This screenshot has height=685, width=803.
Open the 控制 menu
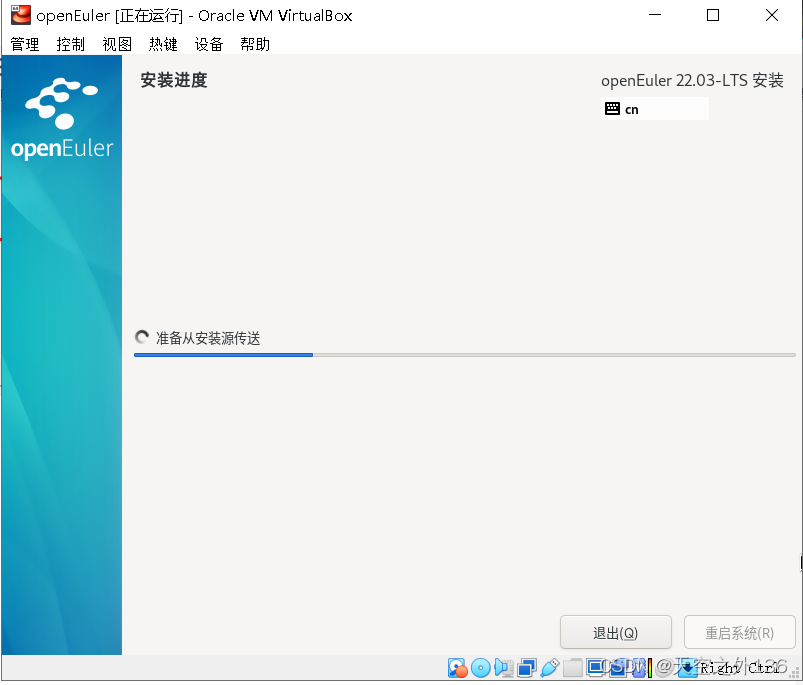click(x=71, y=45)
